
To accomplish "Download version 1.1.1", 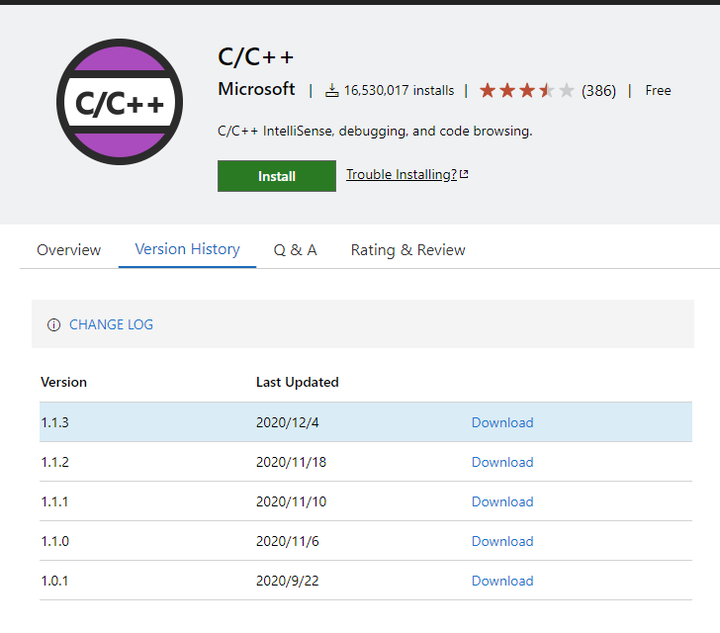I will pyautogui.click(x=502, y=501).
